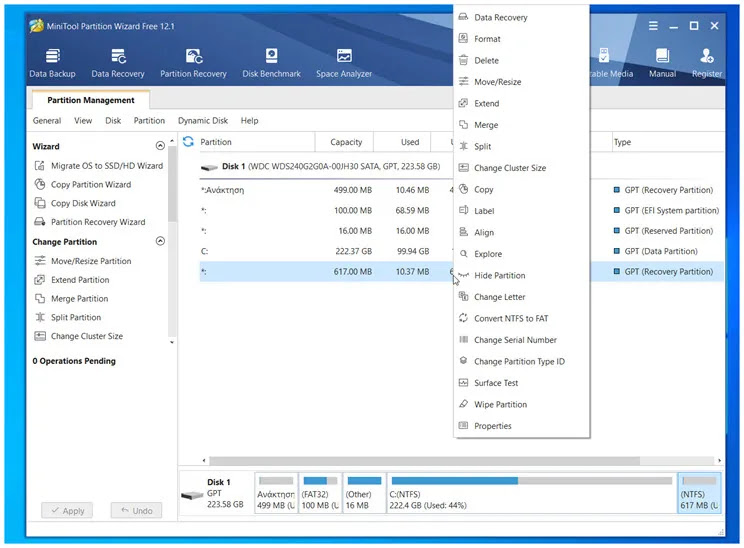Sort by Capacity column header
The width and height of the screenshot is (744, 548).
[x=345, y=142]
